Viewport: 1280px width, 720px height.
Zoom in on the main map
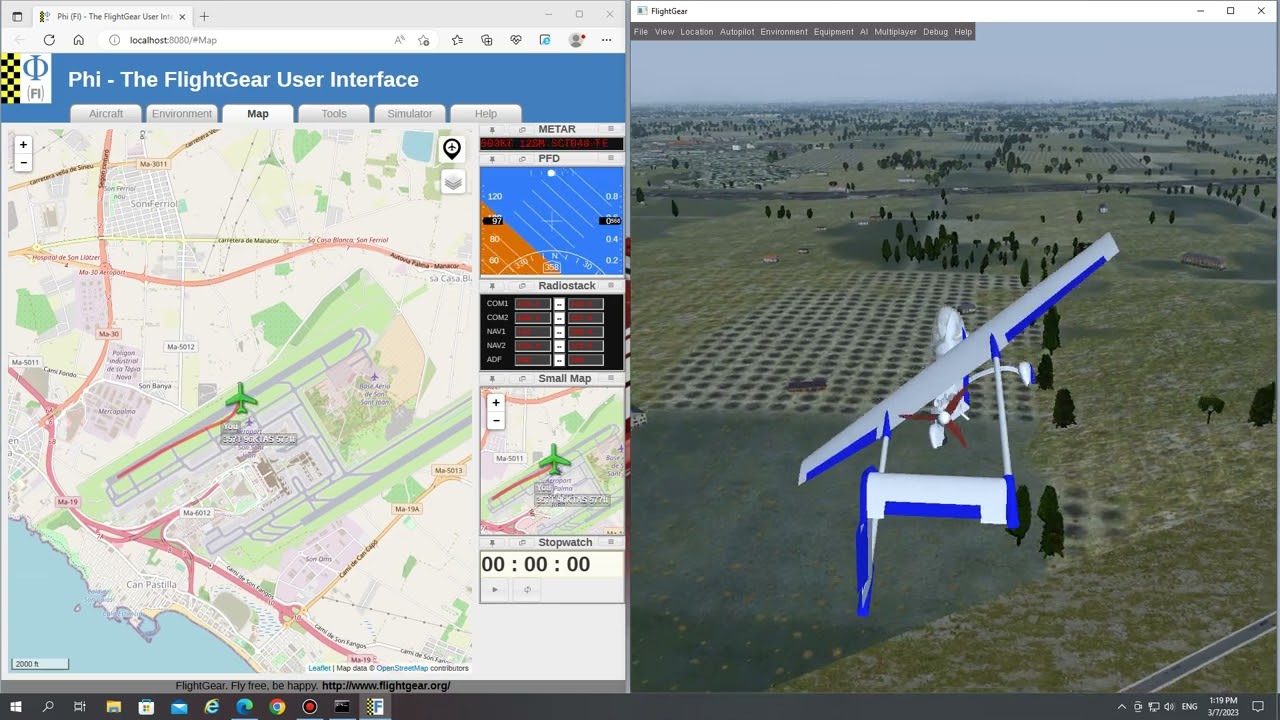coord(23,145)
